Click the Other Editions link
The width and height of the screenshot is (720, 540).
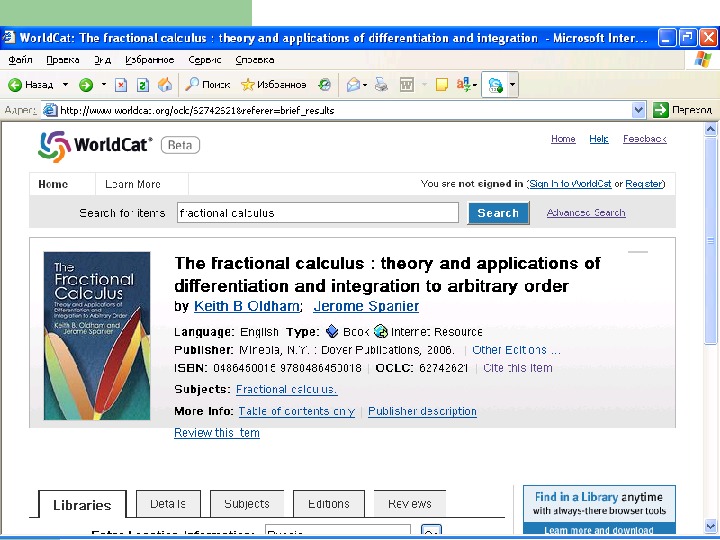click(516, 350)
